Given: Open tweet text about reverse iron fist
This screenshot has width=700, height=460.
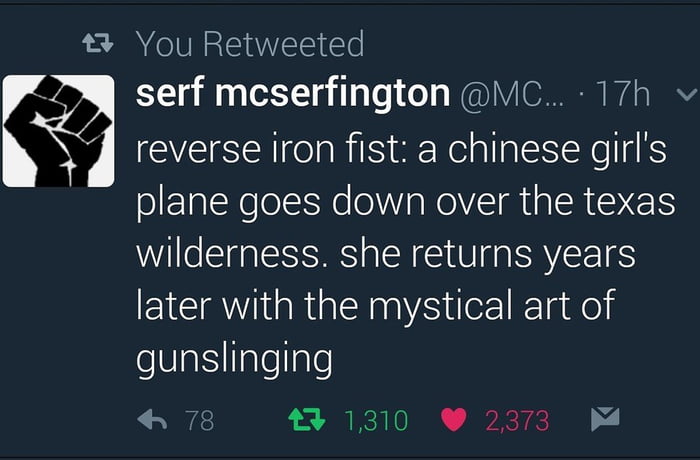Looking at the screenshot, I should pyautogui.click(x=405, y=253).
